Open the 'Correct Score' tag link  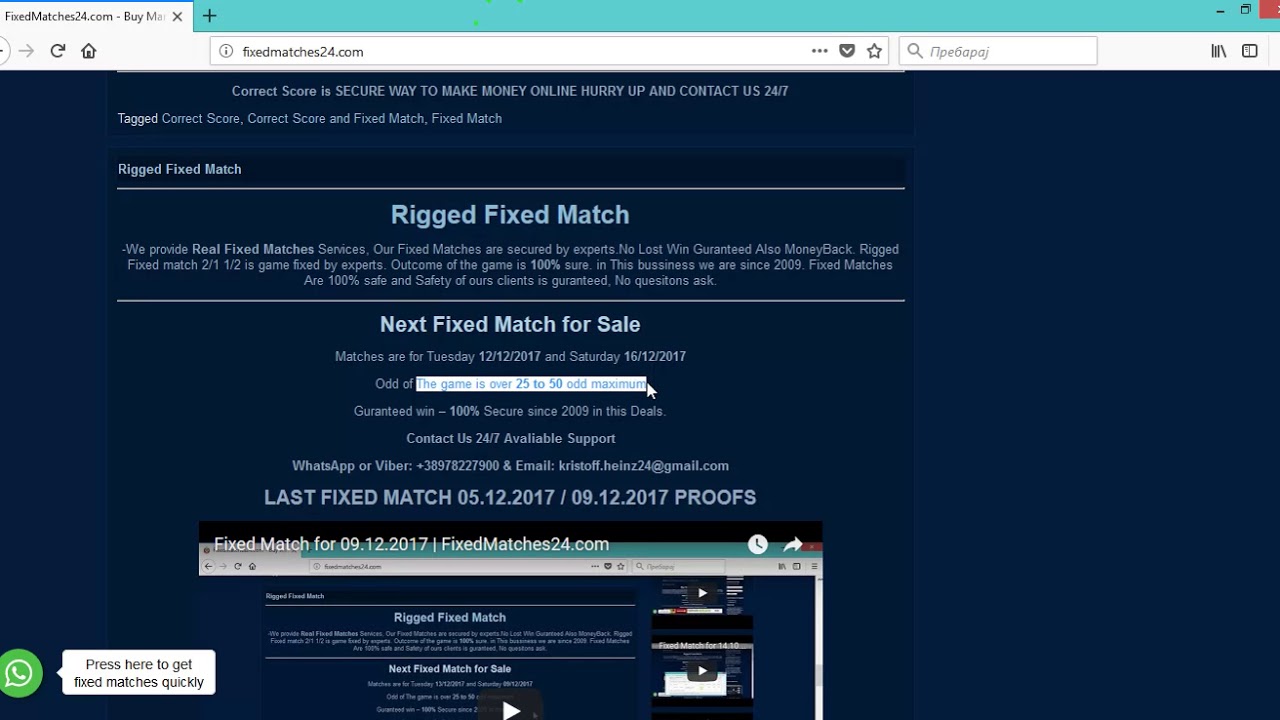pos(201,118)
